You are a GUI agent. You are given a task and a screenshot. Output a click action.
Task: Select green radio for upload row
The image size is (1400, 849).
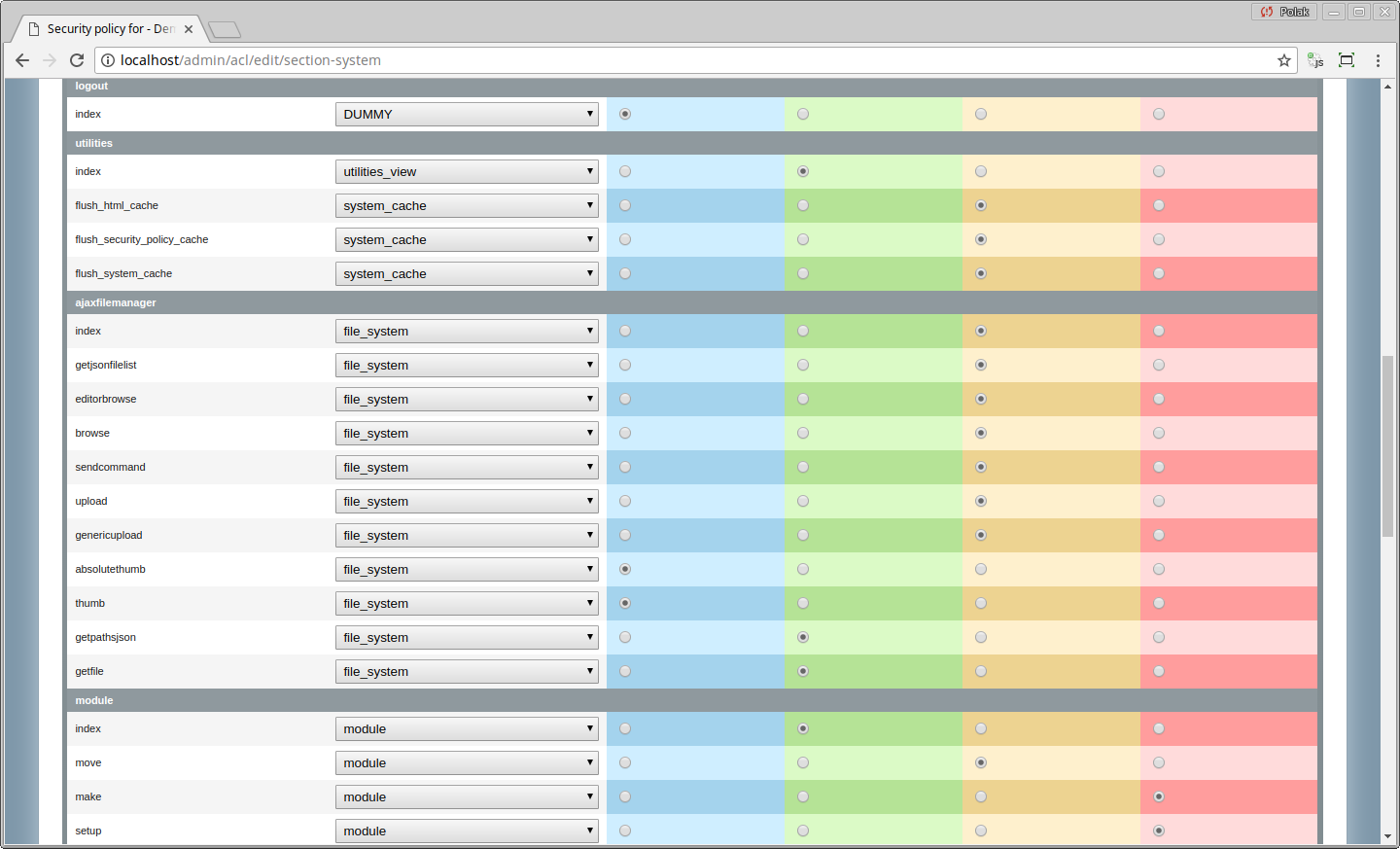pyautogui.click(x=803, y=501)
